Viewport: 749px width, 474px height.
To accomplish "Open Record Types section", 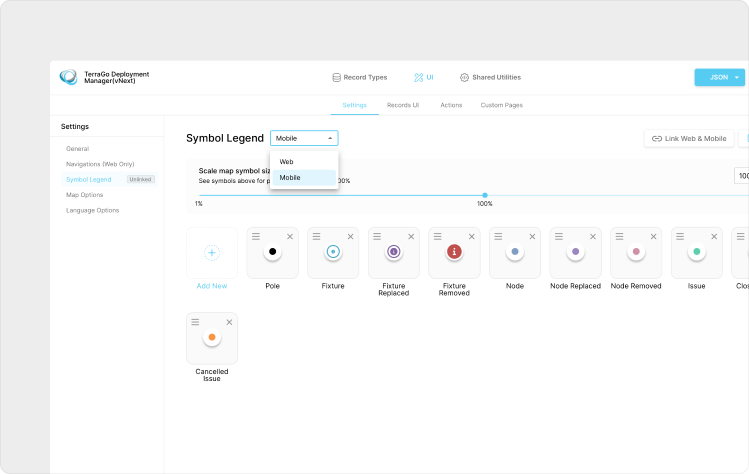I will pos(359,77).
